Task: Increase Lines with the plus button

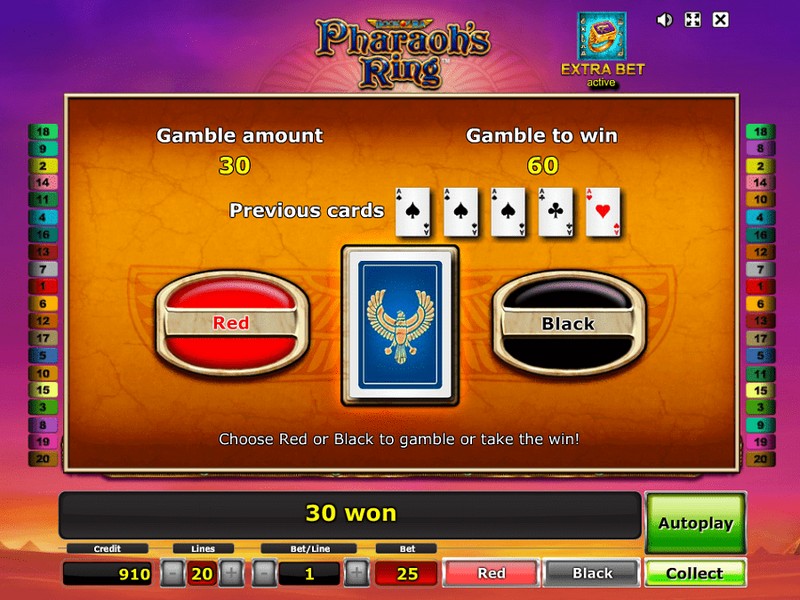Action: click(x=231, y=573)
